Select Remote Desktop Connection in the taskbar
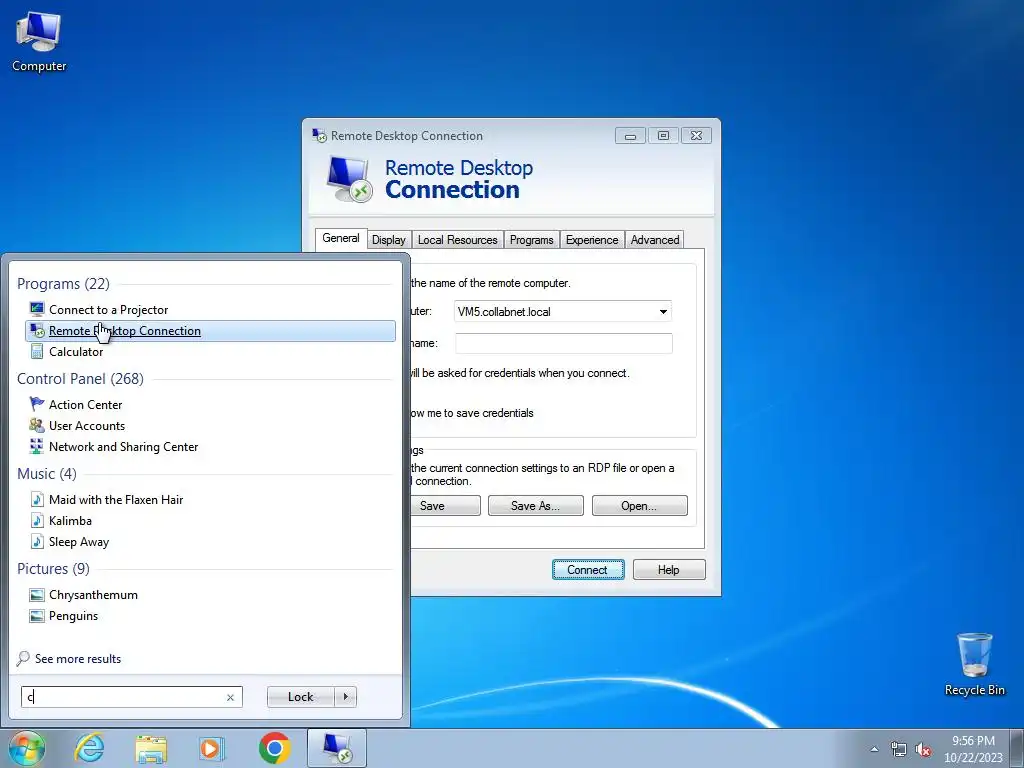1024x768 pixels. [337, 748]
